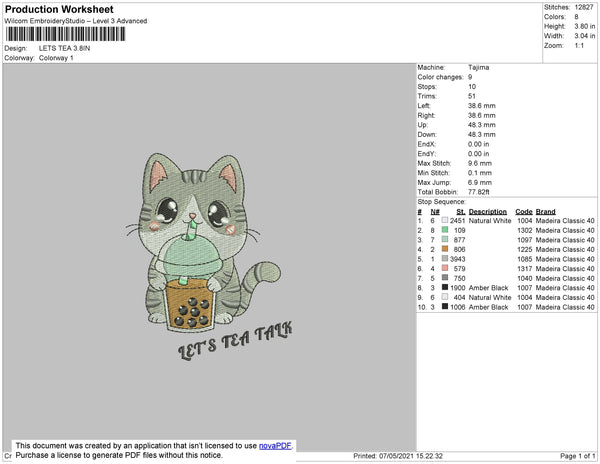Click Natural White swatch in stop 1
This screenshot has width=600, height=464.
(x=445, y=220)
